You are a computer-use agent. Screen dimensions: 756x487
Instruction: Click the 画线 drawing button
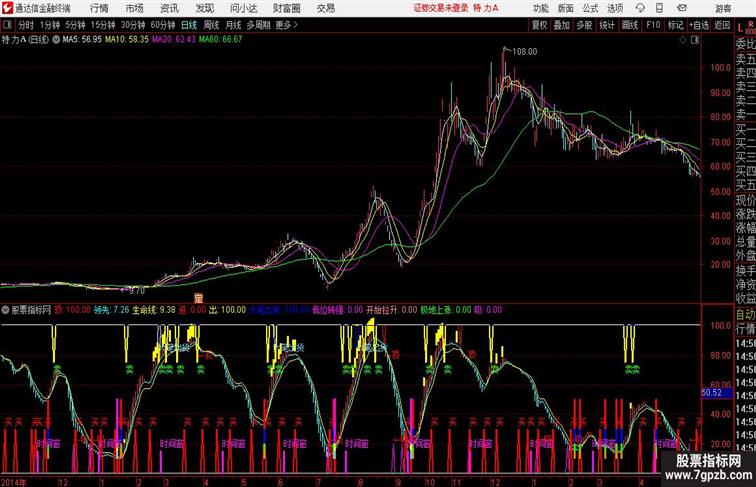(630, 25)
